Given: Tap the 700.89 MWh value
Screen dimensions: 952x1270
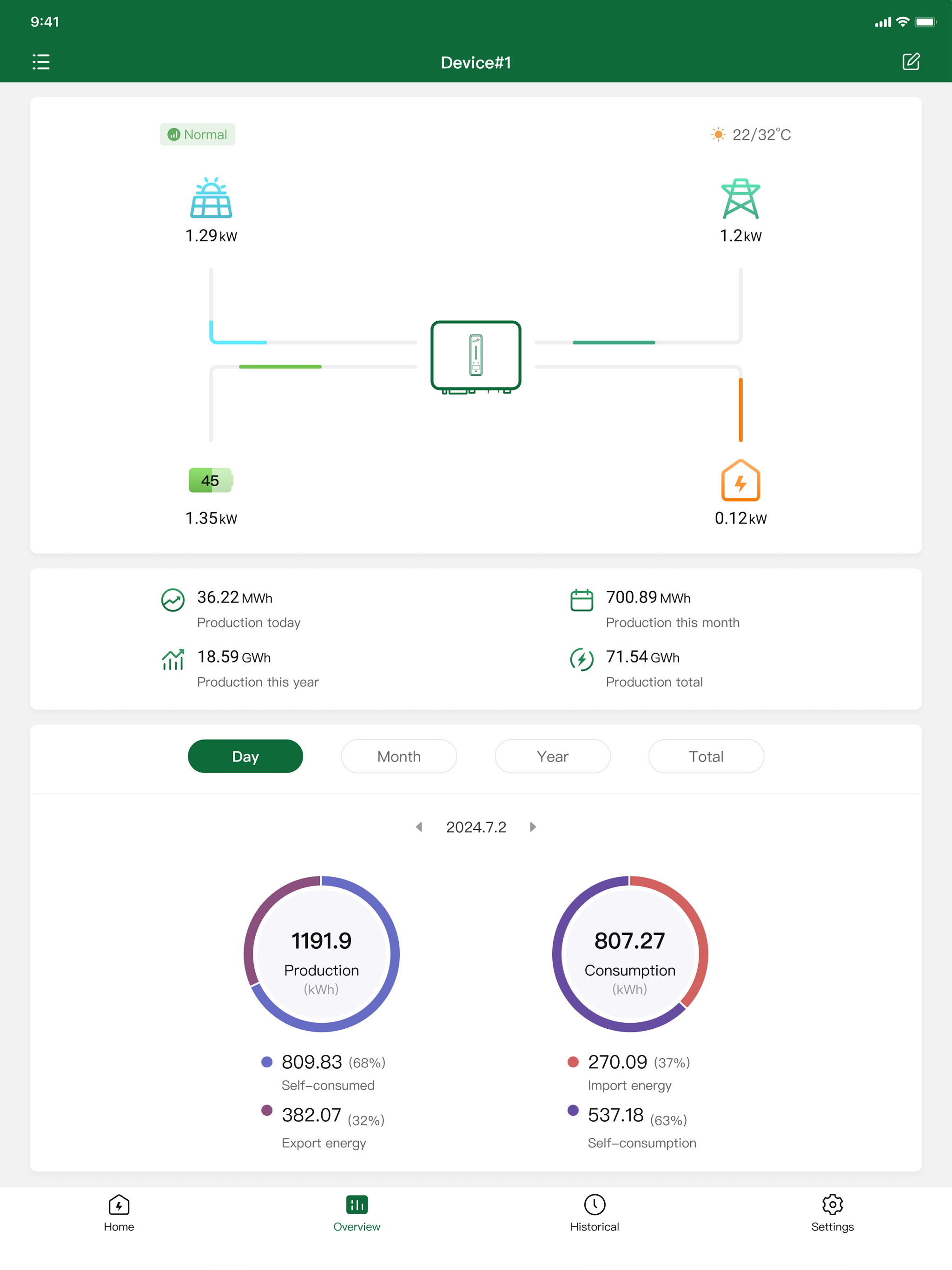Looking at the screenshot, I should click(648, 597).
